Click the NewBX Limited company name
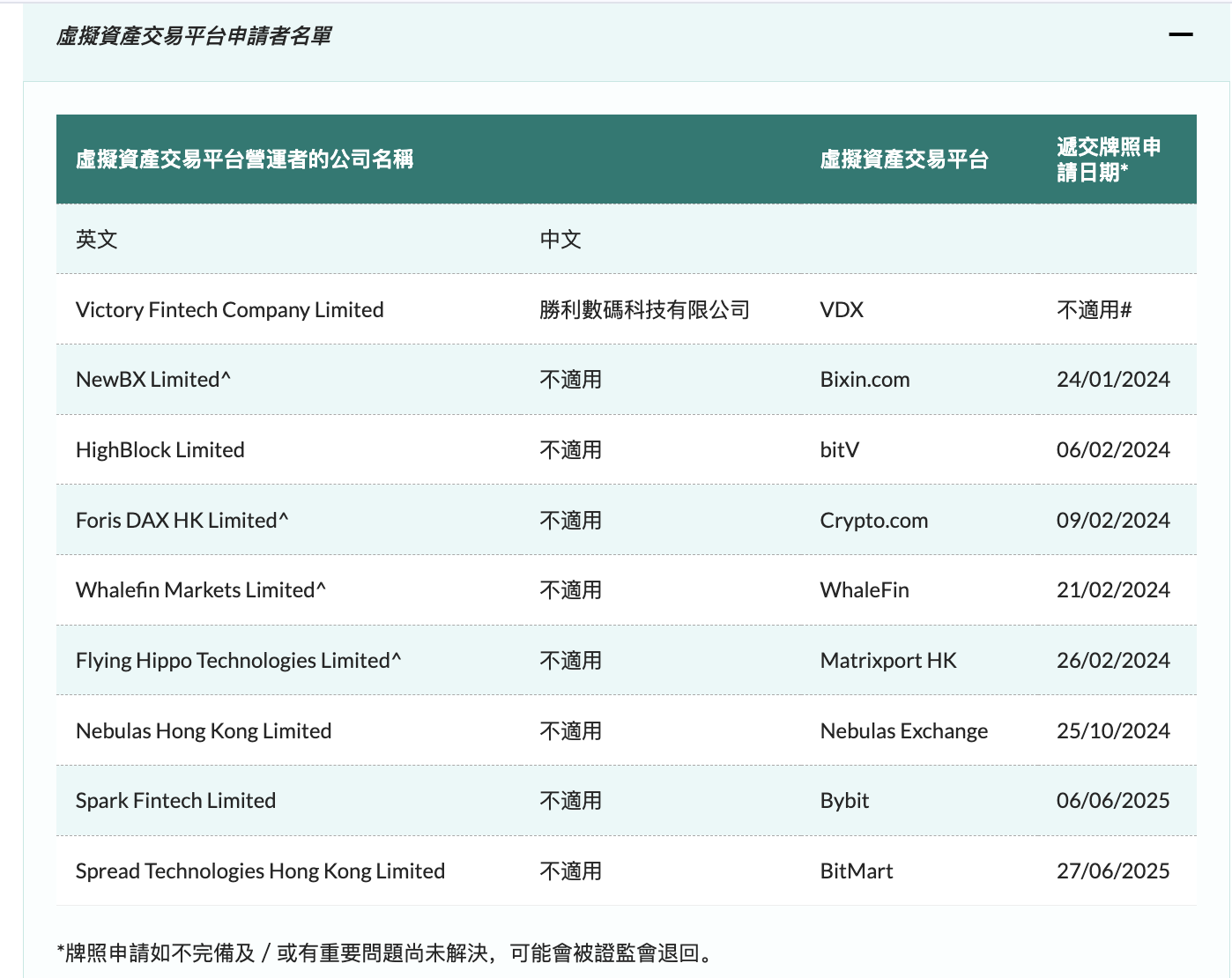Screen dimensions: 1232x978 pos(148,380)
